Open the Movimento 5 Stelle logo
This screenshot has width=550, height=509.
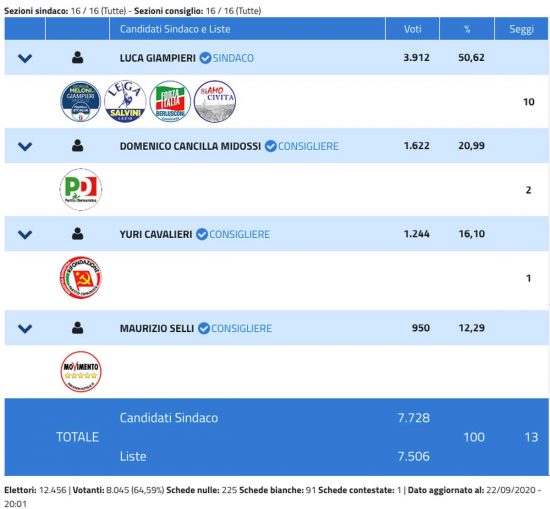click(81, 371)
